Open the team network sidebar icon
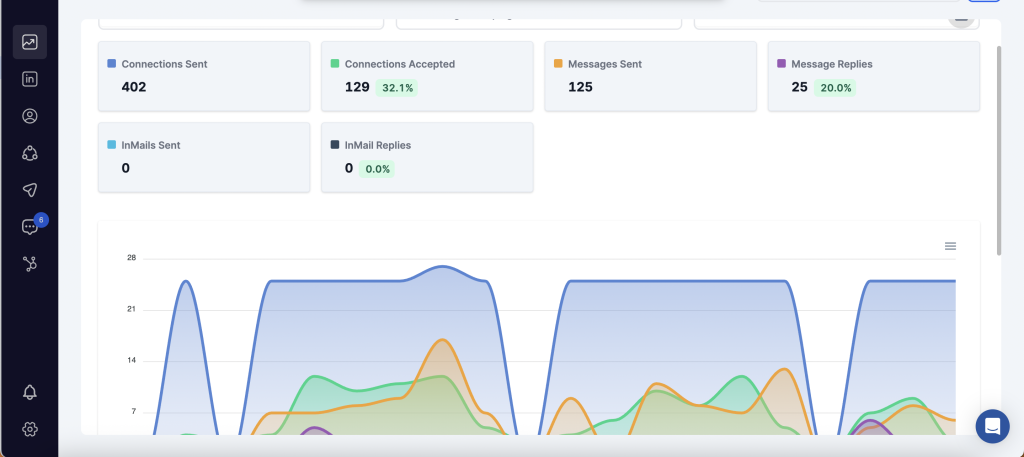The height and width of the screenshot is (457, 1024). [x=30, y=153]
